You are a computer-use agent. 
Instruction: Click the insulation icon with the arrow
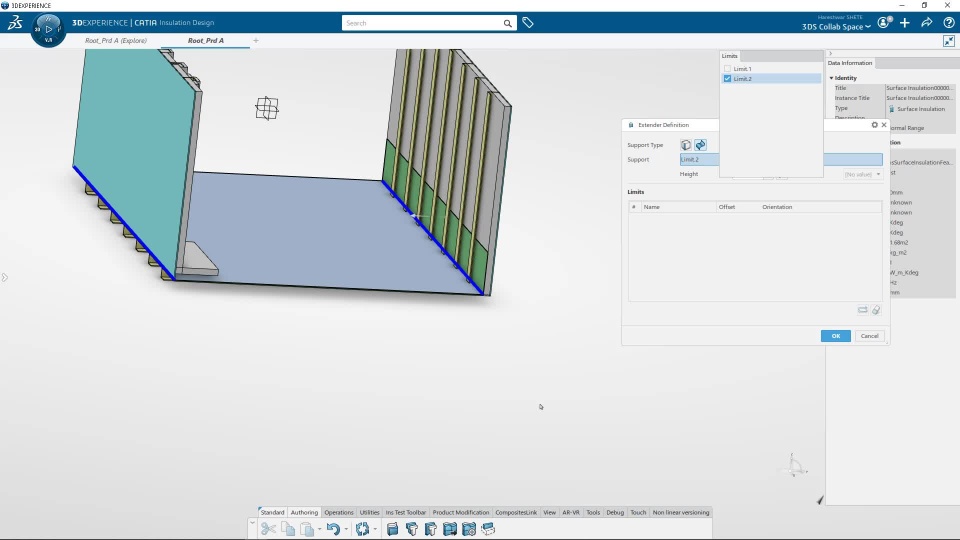450,529
